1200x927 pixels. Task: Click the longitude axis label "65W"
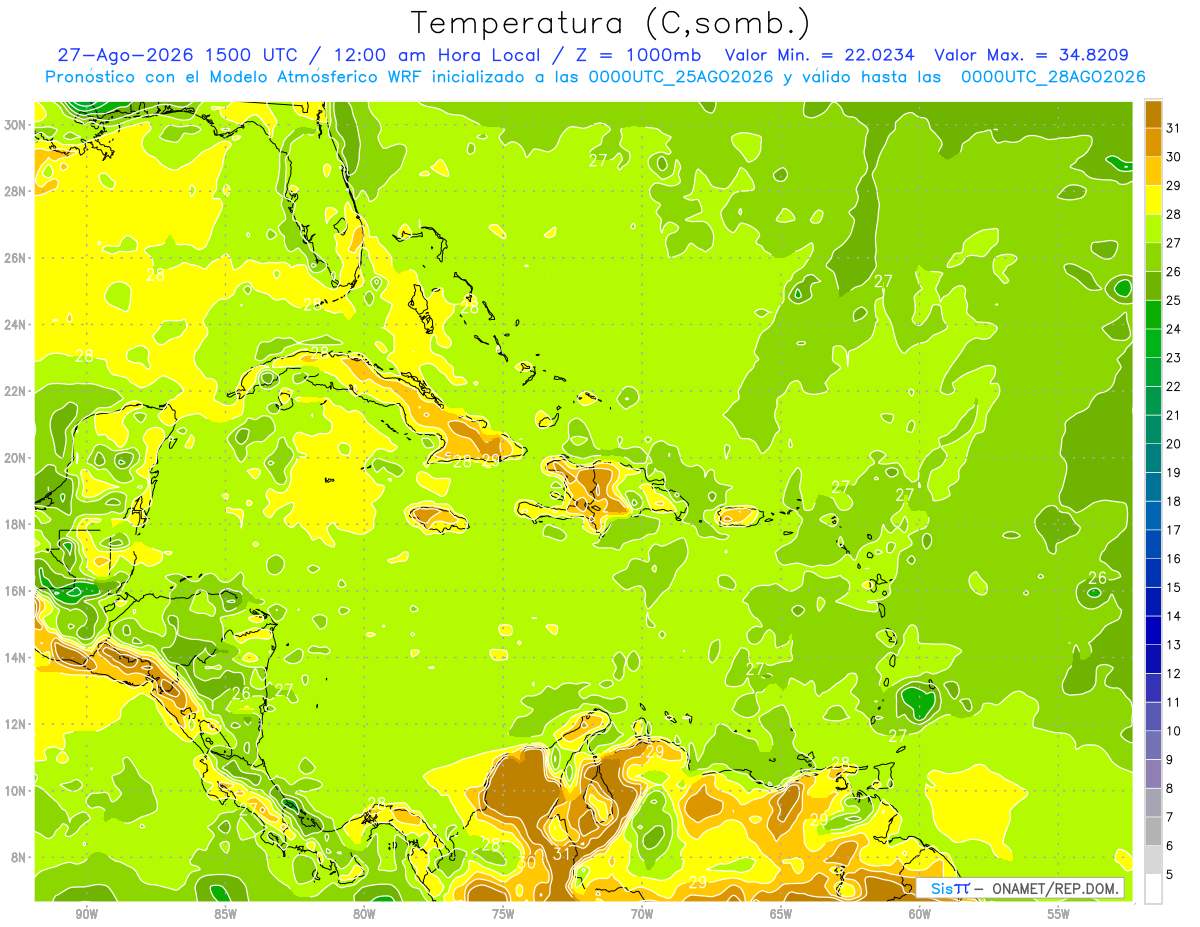tap(781, 914)
